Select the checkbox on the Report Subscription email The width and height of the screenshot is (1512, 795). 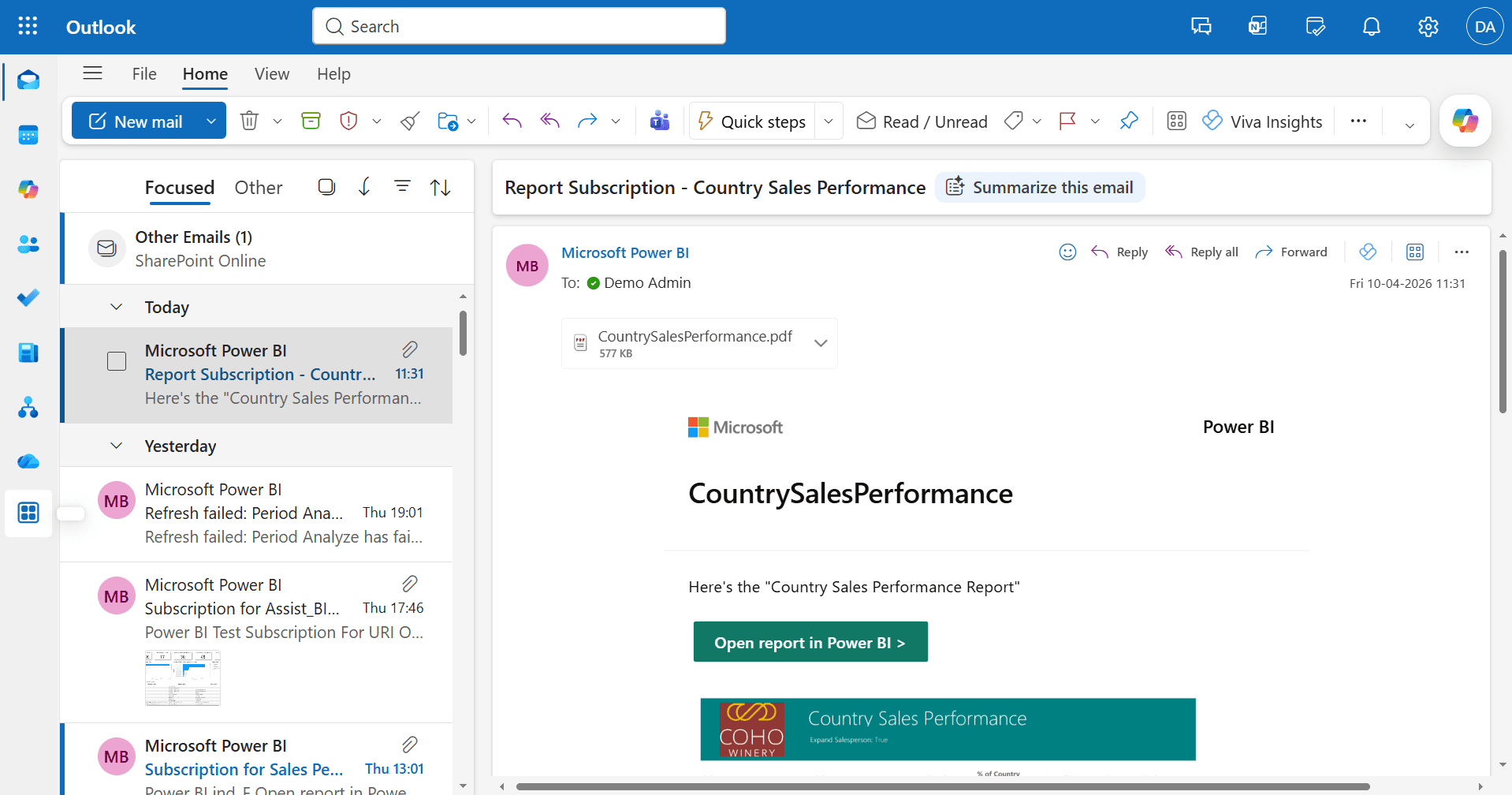click(116, 360)
